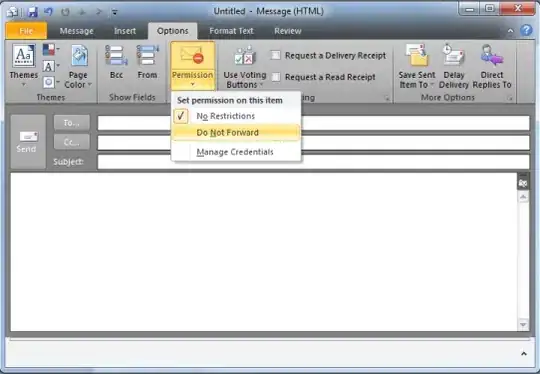Switch to the Insert tab
The image size is (540, 374).
tap(125, 31)
